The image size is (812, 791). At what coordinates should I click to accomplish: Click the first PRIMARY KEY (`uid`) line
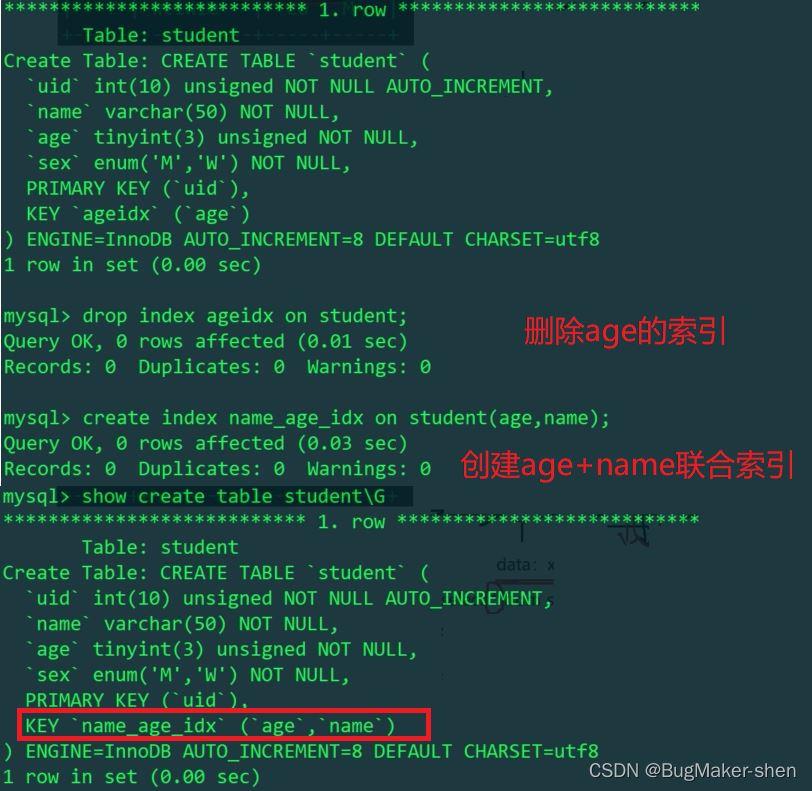point(138,189)
